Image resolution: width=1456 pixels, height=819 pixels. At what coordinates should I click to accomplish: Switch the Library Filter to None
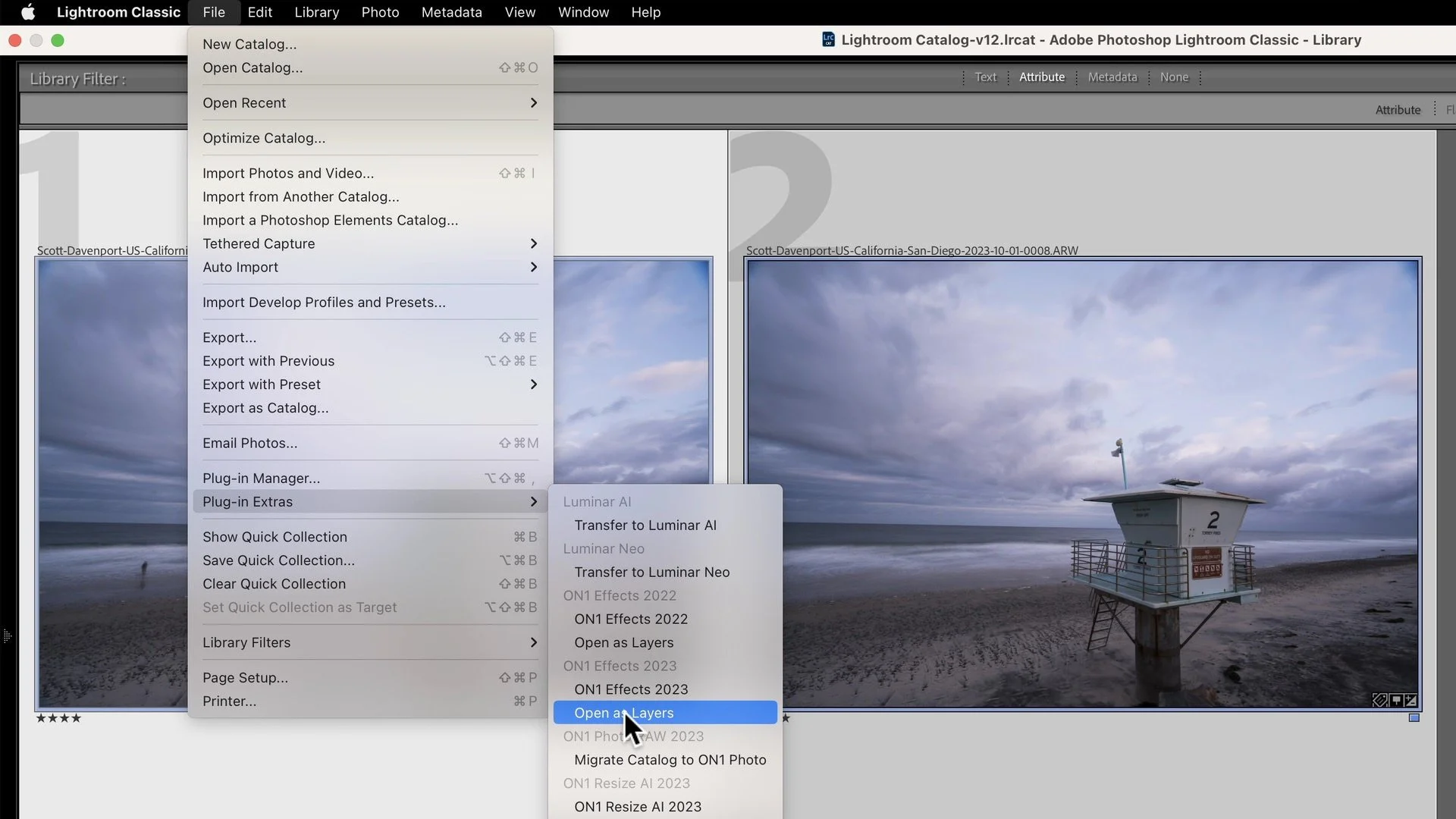tap(1173, 77)
